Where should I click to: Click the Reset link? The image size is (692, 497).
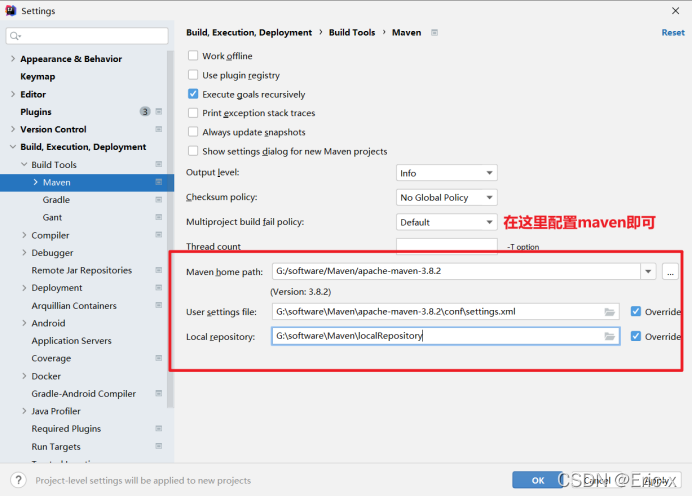(x=673, y=33)
